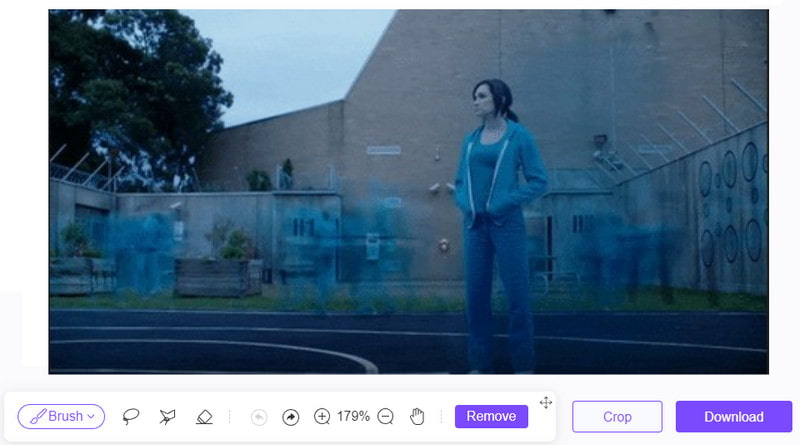Open the Brush tool dropdown

[x=61, y=416]
